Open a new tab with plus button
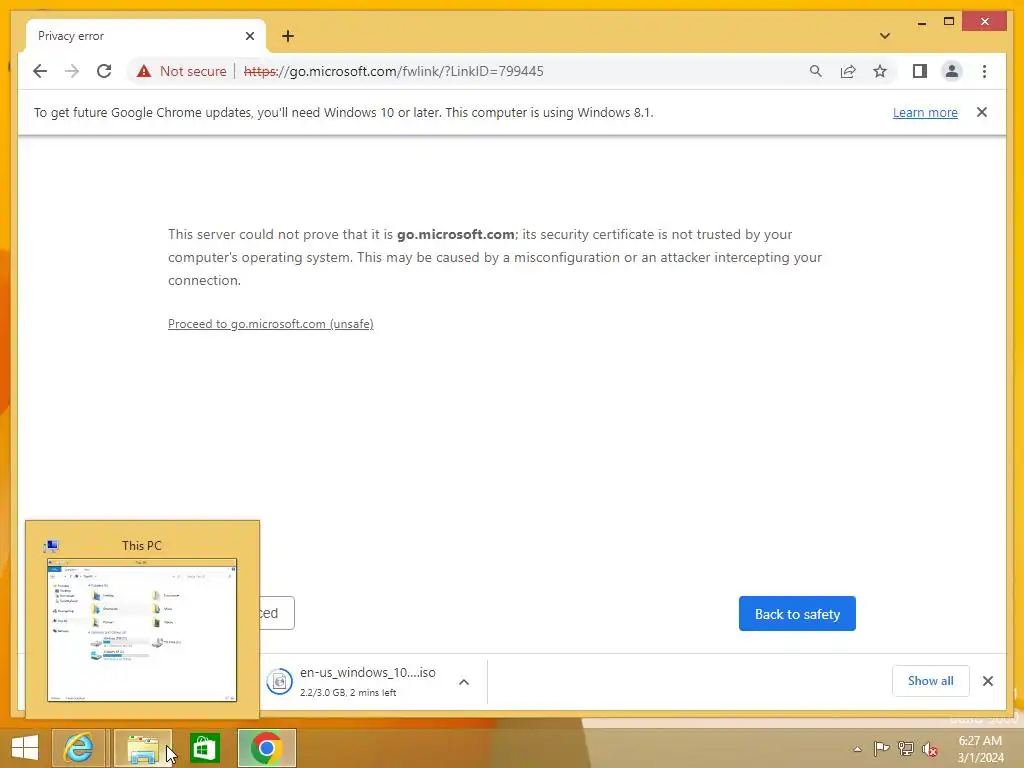The image size is (1024, 768). (x=288, y=36)
